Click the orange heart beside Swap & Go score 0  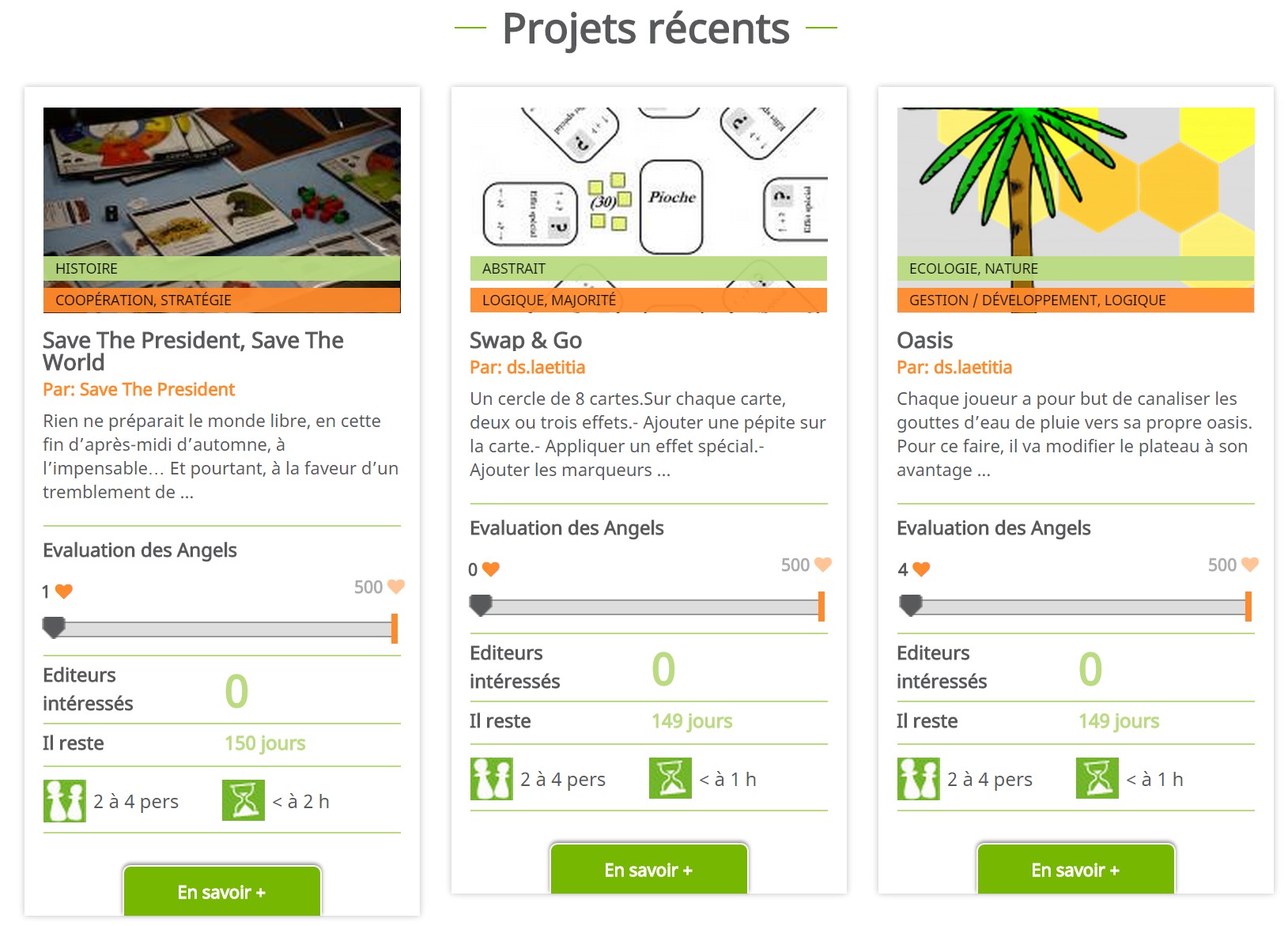[x=491, y=569]
